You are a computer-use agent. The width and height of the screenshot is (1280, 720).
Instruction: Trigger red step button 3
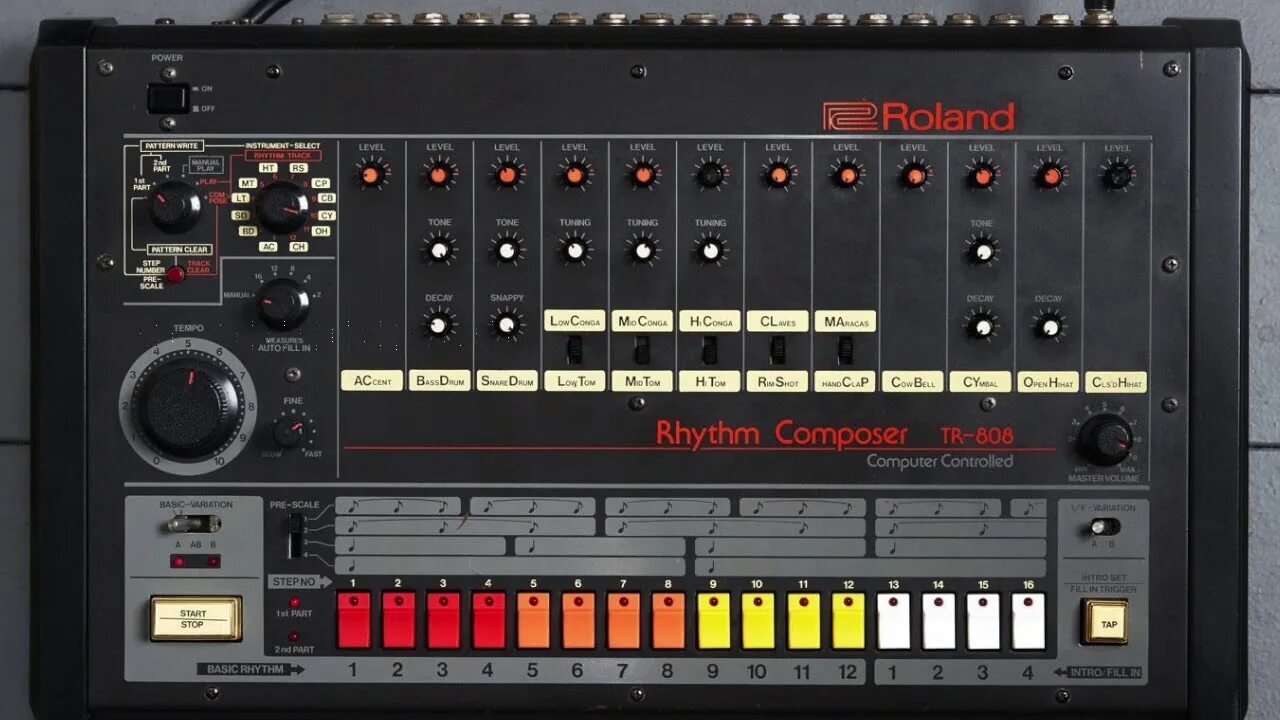click(443, 620)
